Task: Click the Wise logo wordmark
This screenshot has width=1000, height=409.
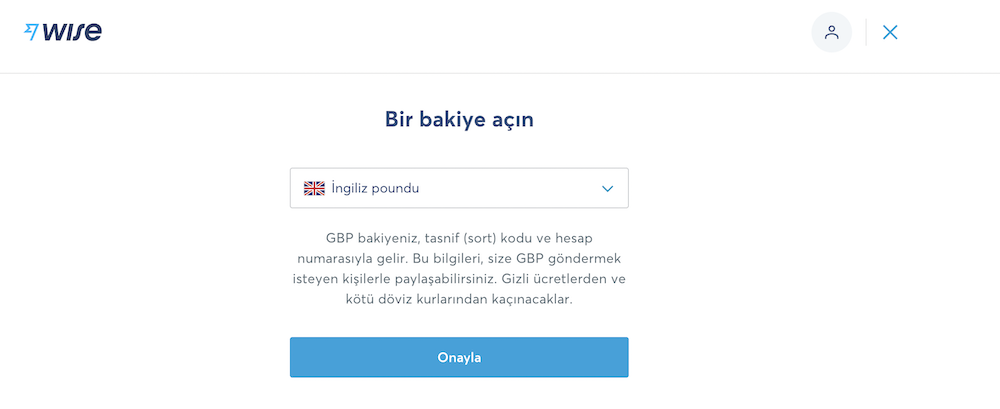Action: pos(72,32)
